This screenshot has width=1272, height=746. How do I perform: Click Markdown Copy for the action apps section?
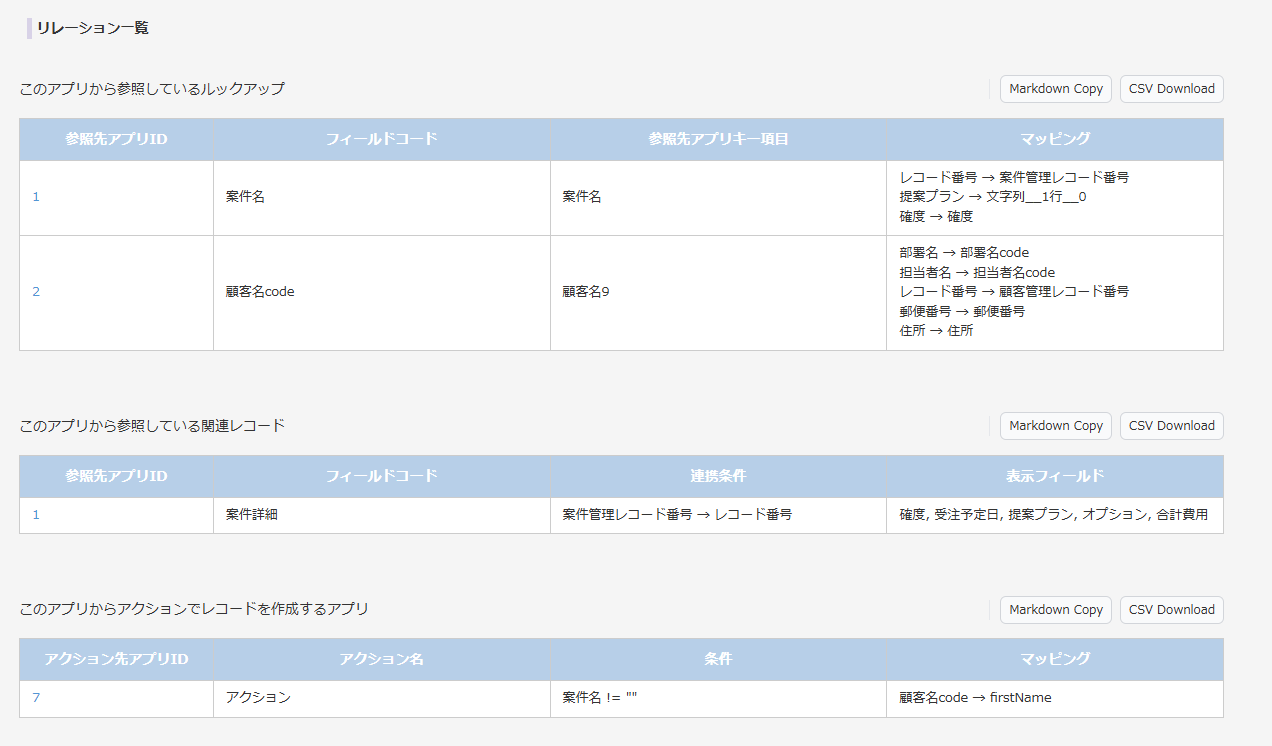(x=1055, y=609)
